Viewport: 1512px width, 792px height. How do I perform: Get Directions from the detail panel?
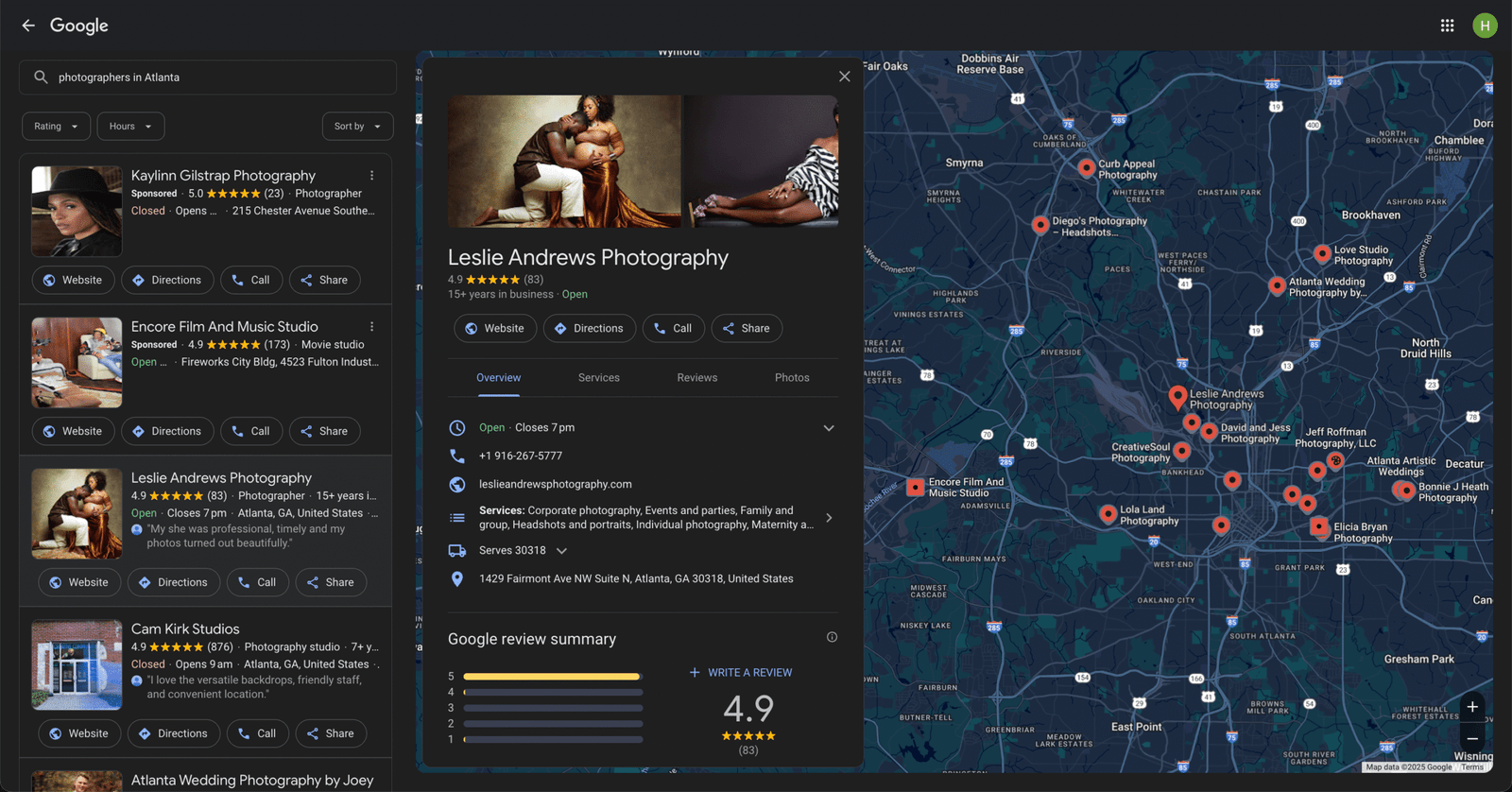click(590, 328)
